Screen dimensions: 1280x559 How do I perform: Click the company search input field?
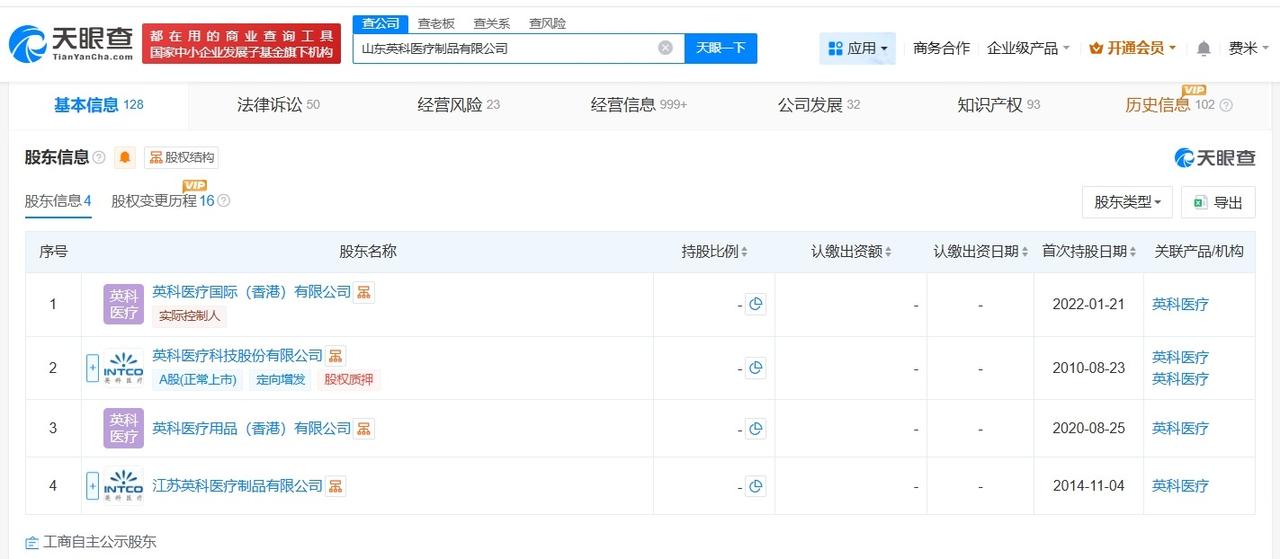click(x=505, y=48)
